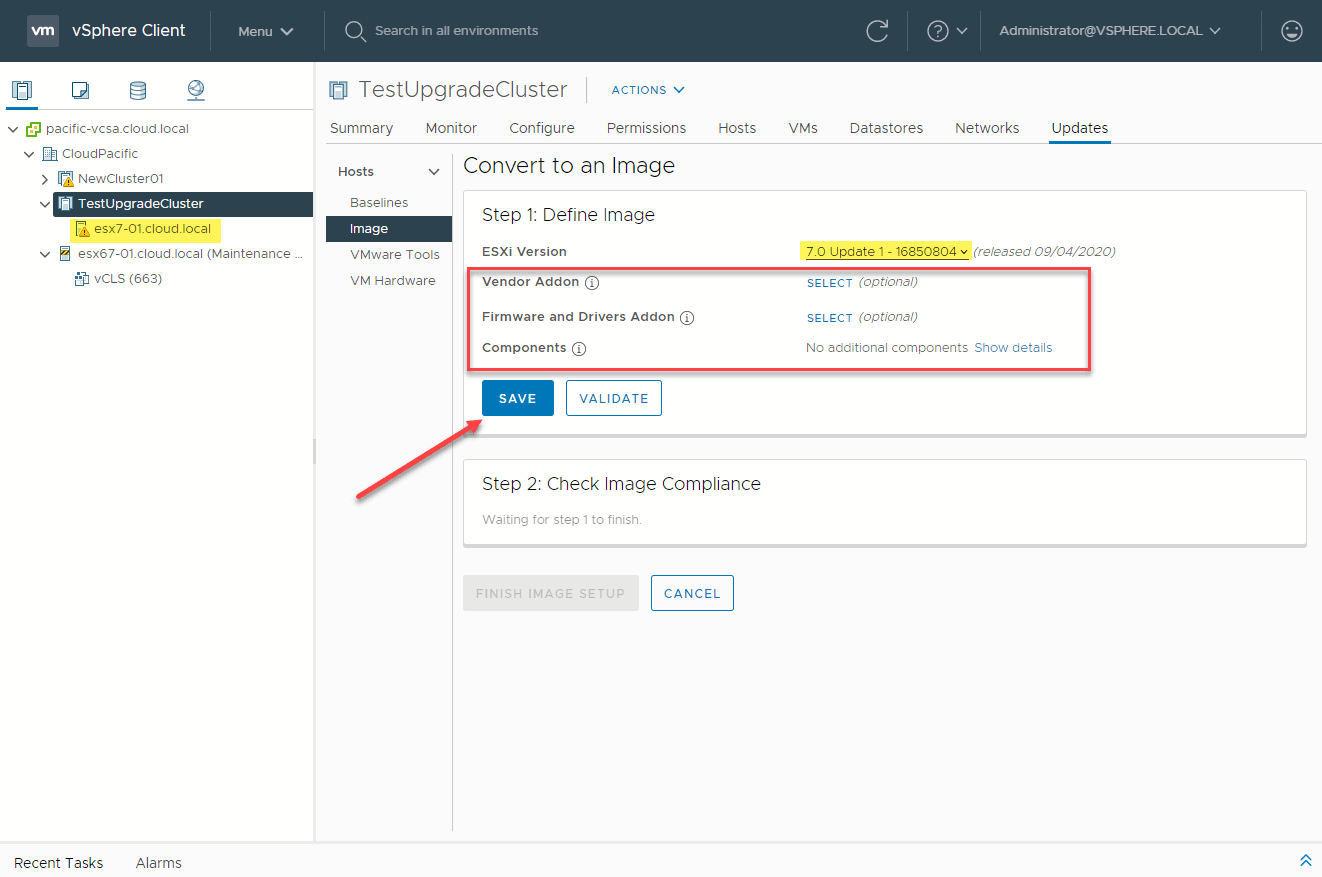Collapse the CloudPacific datacenter node
Viewport: 1322px width, 877px height.
[x=29, y=154]
